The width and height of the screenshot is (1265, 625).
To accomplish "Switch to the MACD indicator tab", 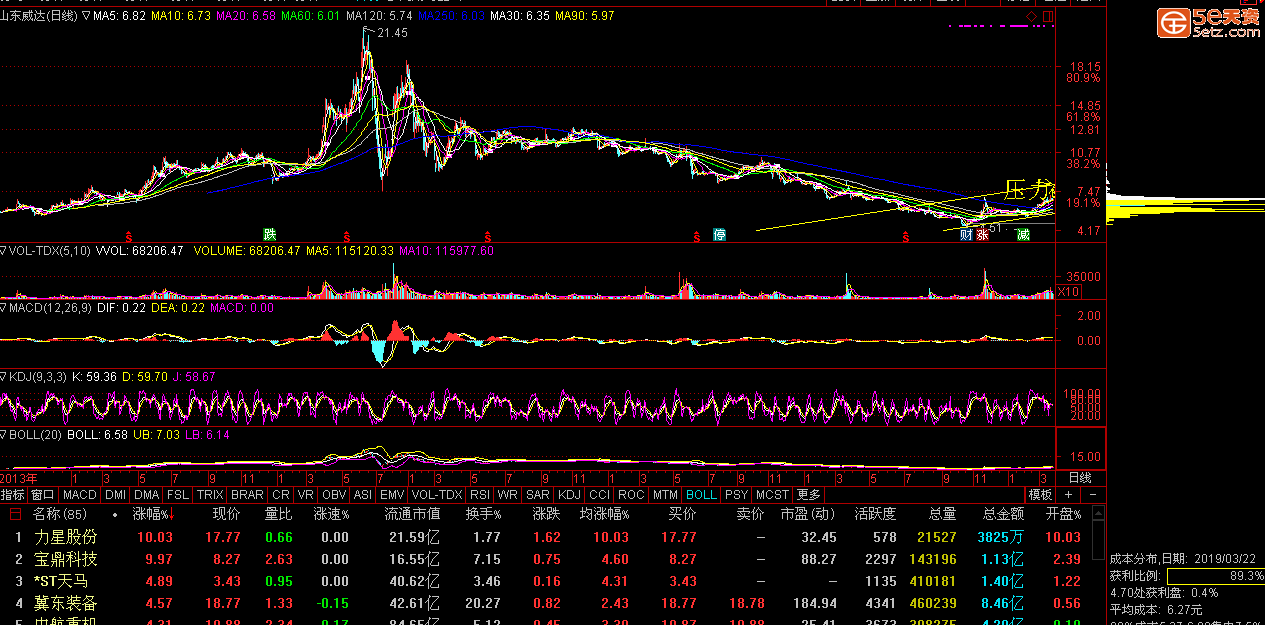I will point(79,494).
